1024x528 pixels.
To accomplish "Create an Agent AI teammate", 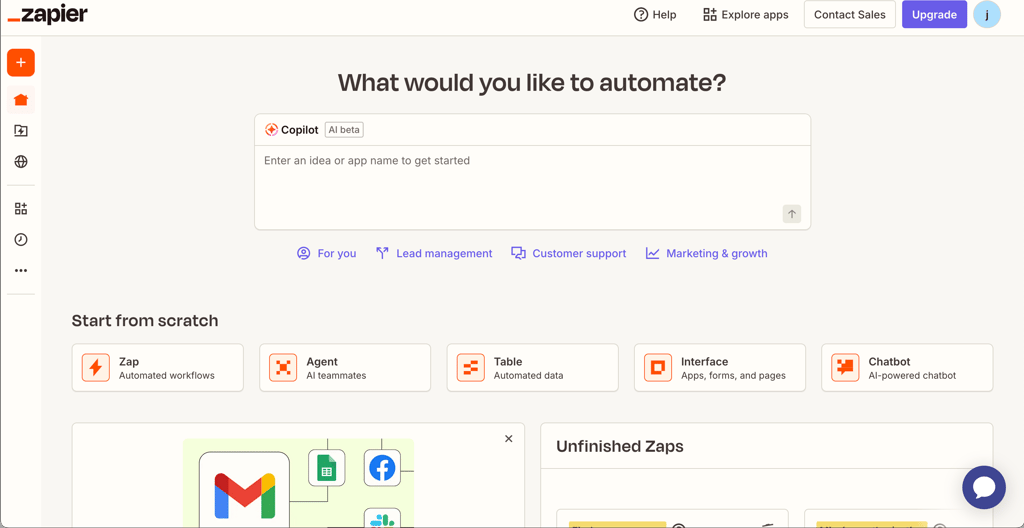I will [345, 367].
